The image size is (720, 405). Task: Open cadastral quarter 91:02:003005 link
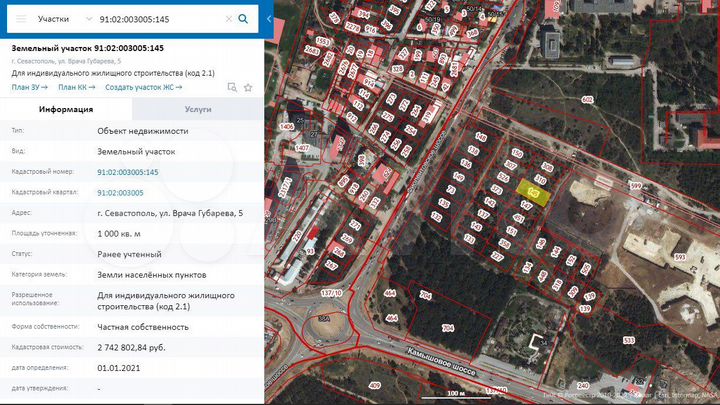tap(120, 192)
